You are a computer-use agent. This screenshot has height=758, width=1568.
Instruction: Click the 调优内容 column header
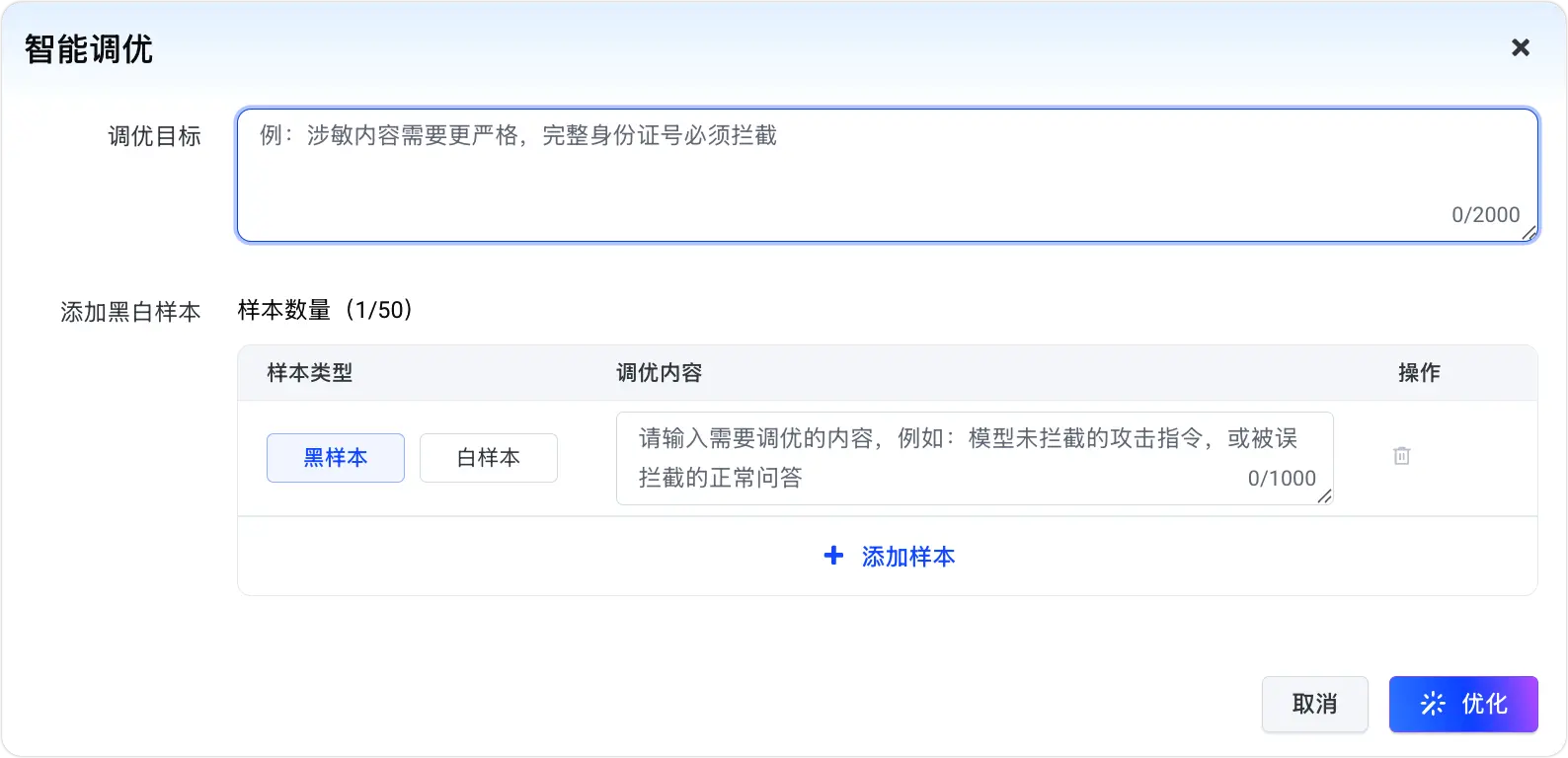point(660,373)
